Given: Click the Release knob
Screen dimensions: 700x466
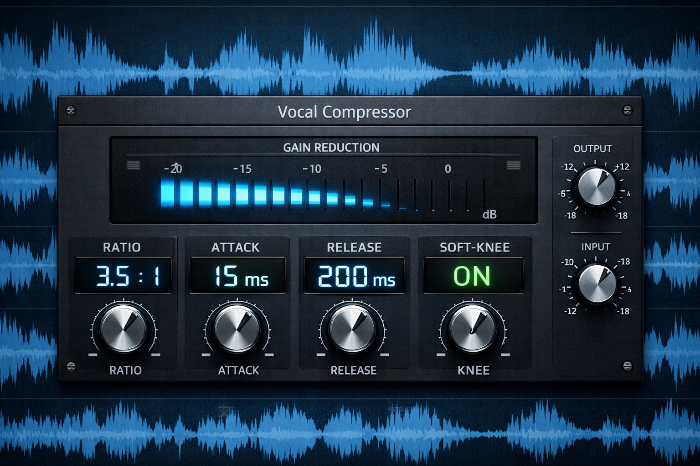Looking at the screenshot, I should tap(352, 329).
